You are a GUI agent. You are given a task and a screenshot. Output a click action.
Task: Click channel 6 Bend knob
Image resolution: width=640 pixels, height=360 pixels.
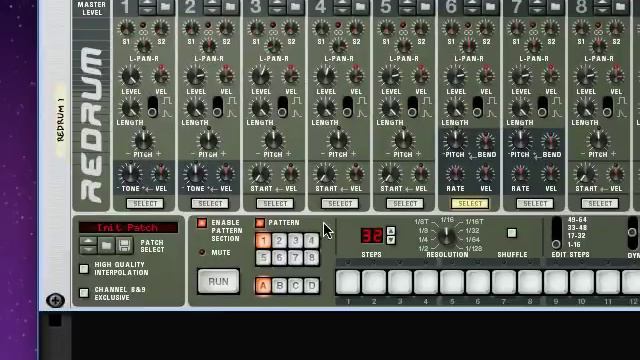(485, 141)
